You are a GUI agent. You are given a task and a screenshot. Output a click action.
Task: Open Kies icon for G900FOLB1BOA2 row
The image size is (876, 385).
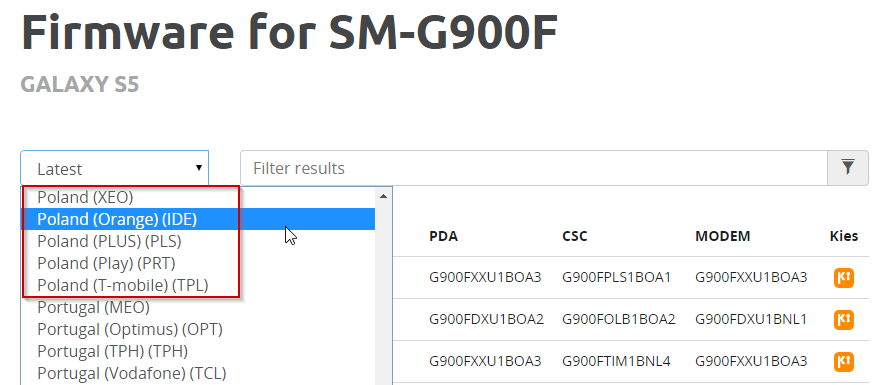coord(844,320)
